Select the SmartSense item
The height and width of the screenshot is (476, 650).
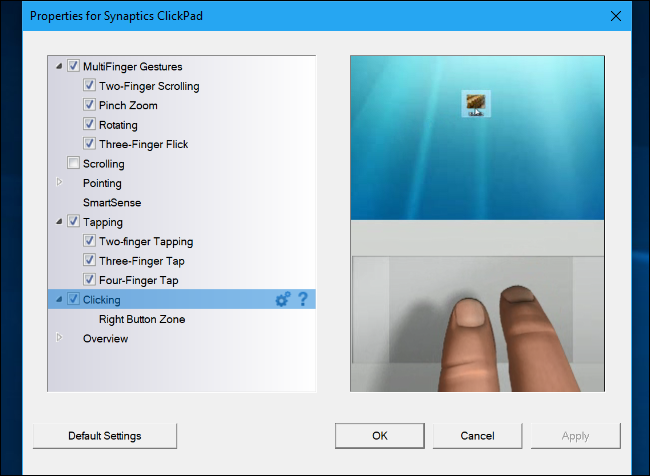[112, 202]
